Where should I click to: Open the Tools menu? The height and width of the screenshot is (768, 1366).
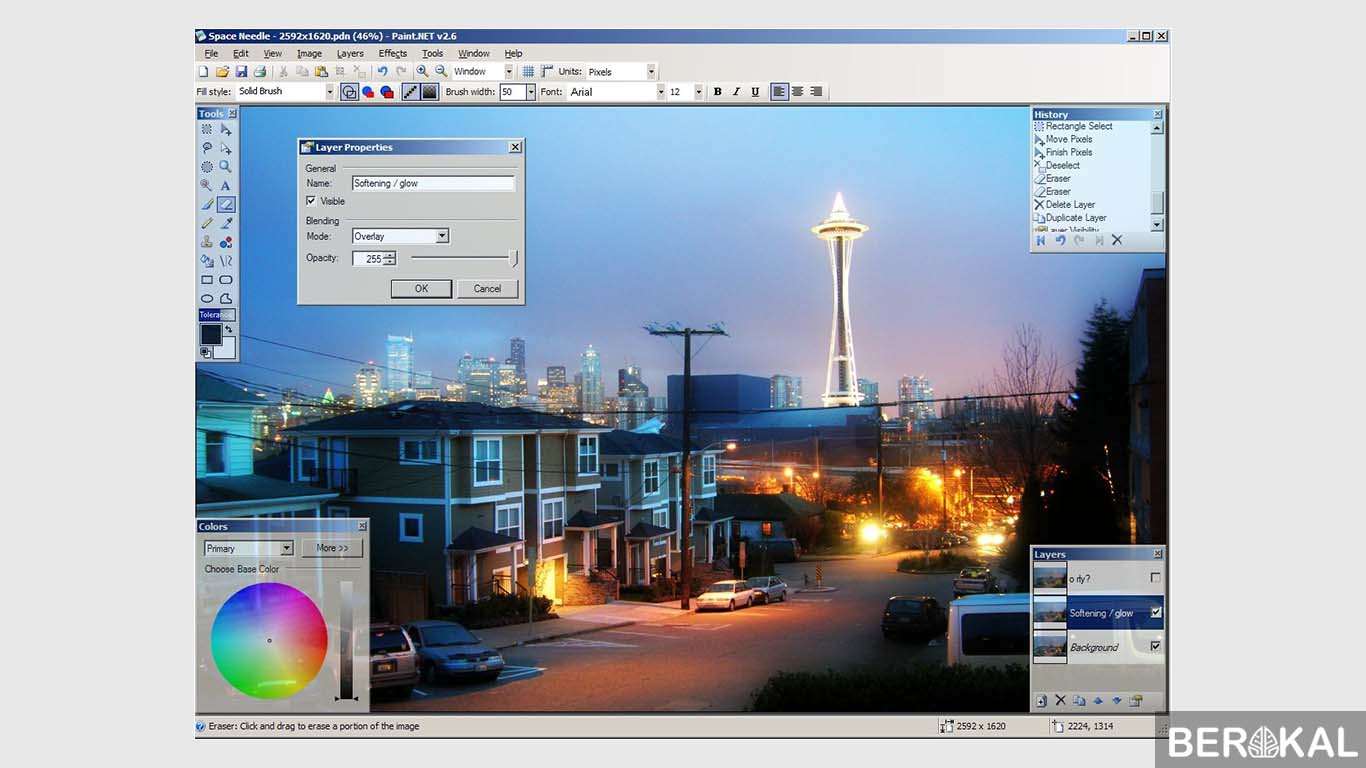pyautogui.click(x=432, y=53)
